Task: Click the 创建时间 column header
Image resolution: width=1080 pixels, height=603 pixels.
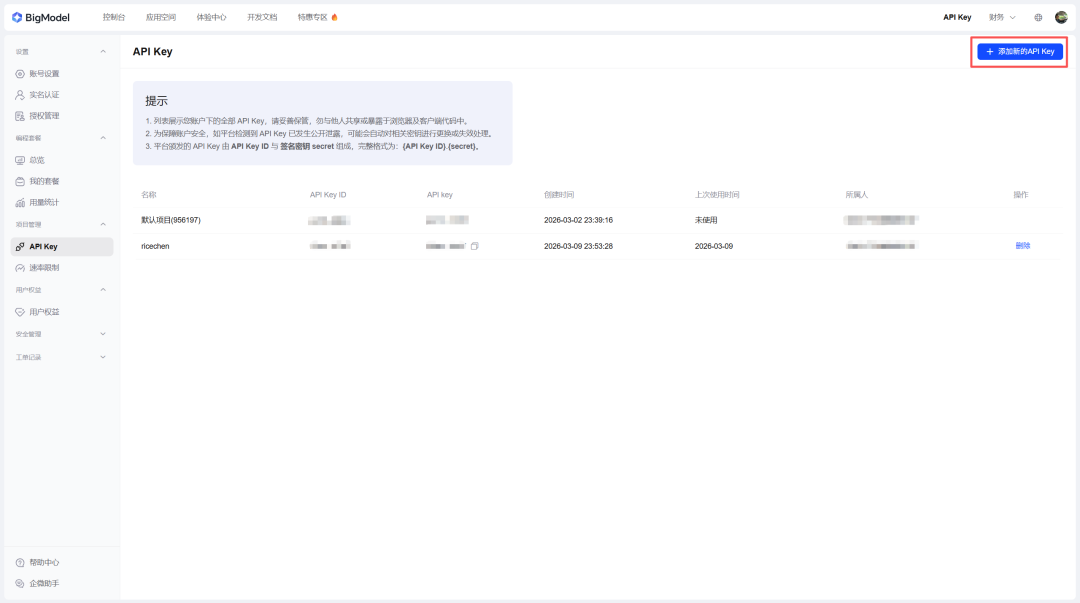Action: coord(559,195)
